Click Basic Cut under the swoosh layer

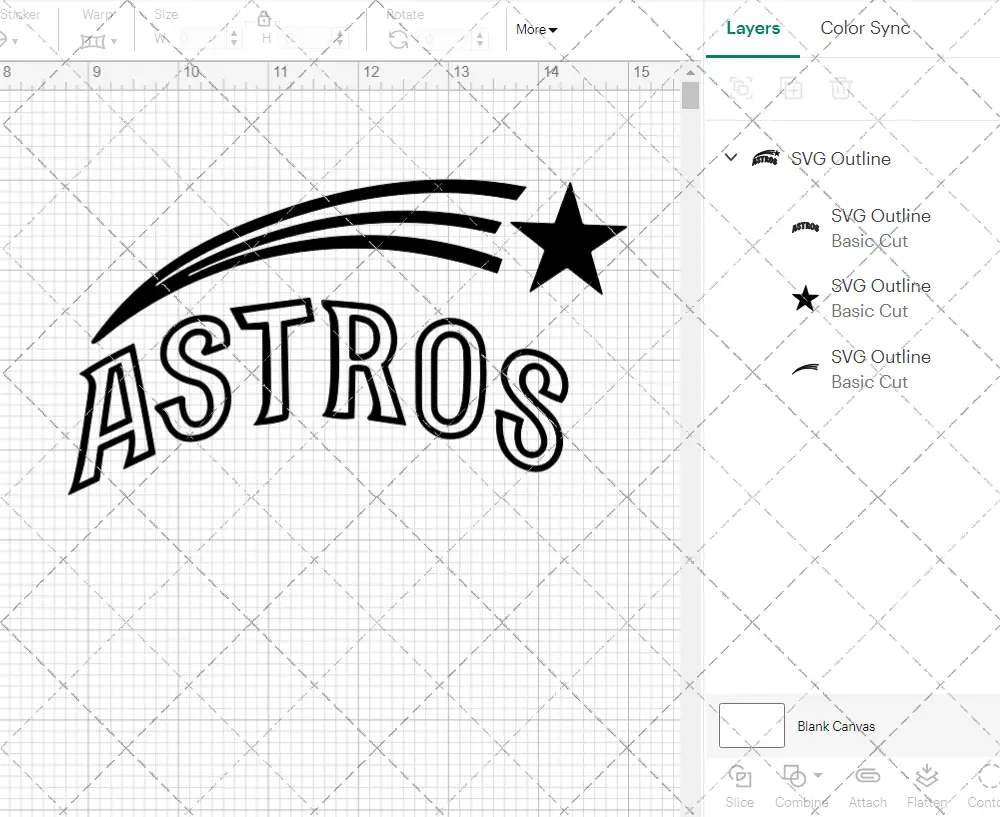(x=869, y=382)
